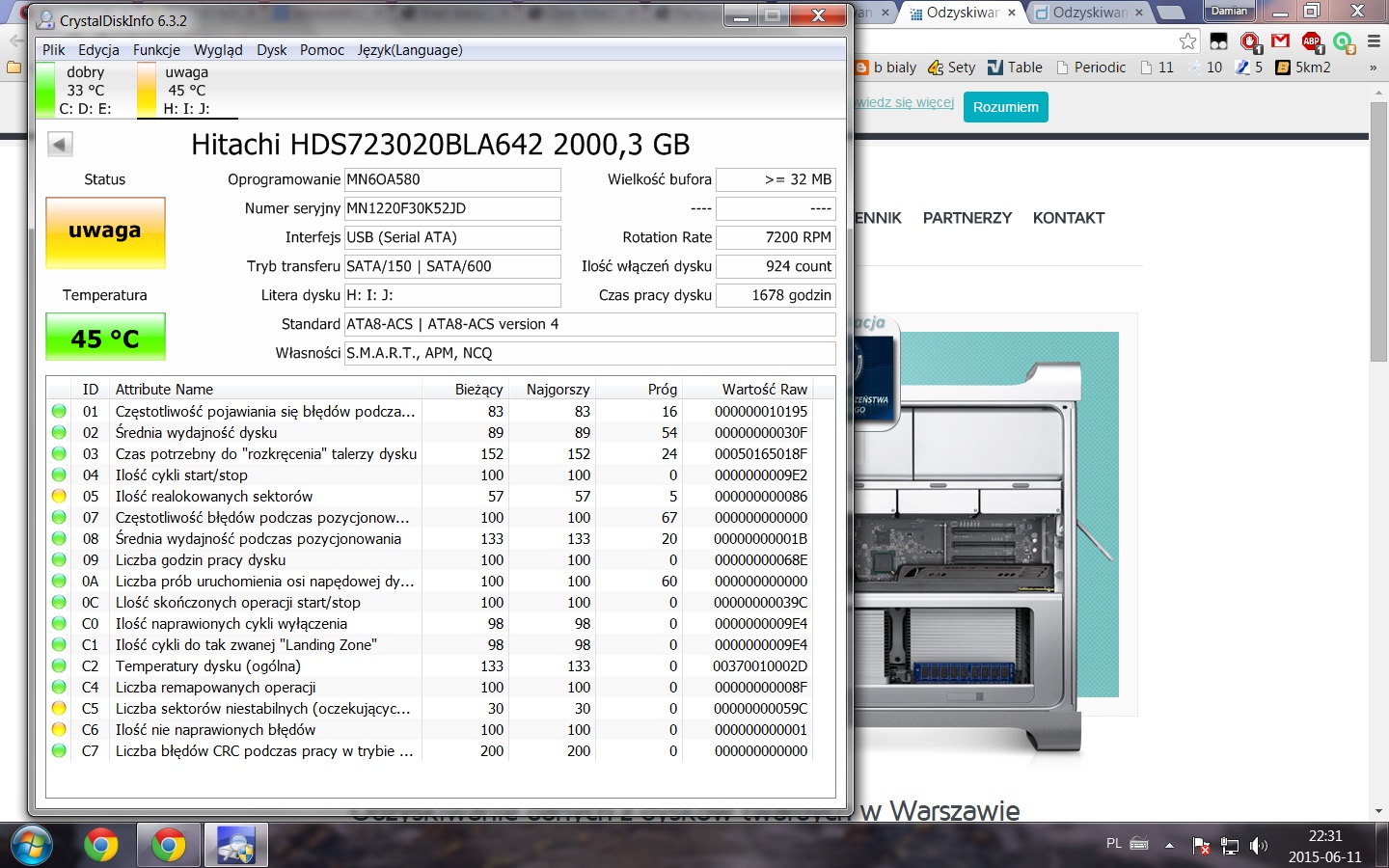
Task: Click the green status dot for attribute C2
Action: [x=59, y=666]
